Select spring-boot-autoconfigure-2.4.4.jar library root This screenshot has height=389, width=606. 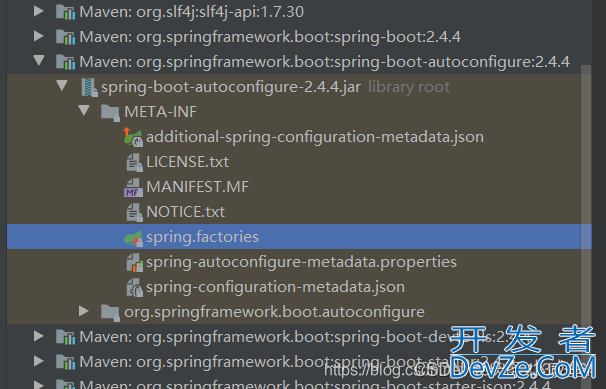point(275,87)
